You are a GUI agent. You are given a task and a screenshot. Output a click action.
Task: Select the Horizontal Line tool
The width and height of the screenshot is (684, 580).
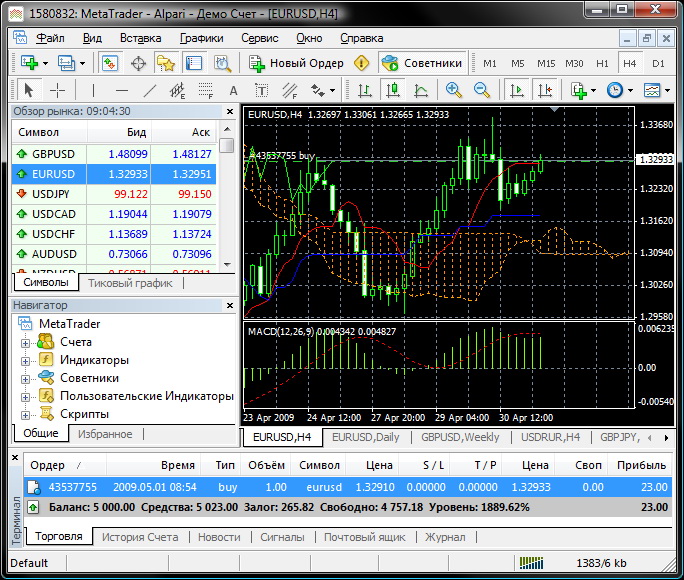[122, 90]
